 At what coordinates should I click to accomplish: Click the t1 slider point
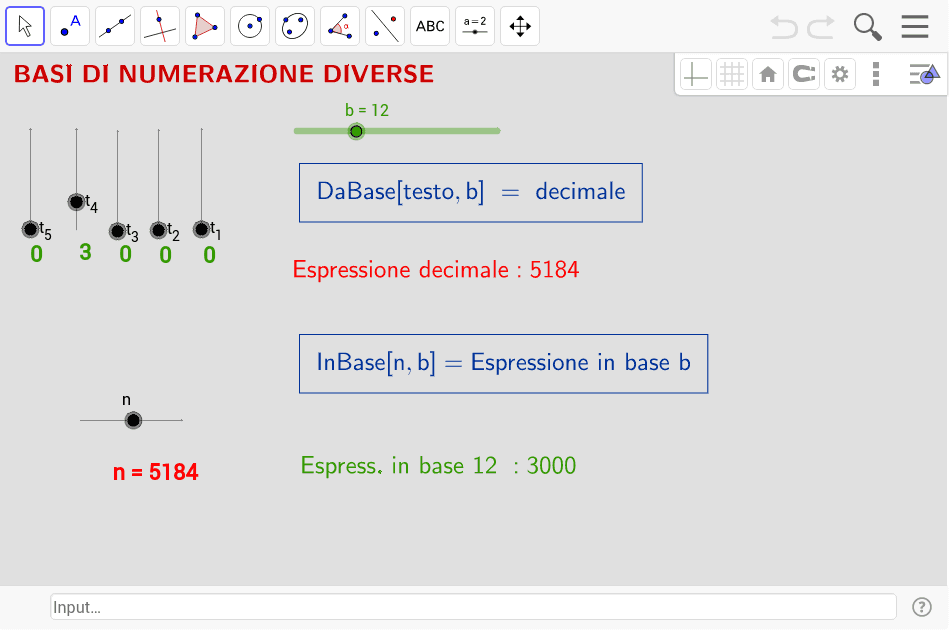point(202,229)
